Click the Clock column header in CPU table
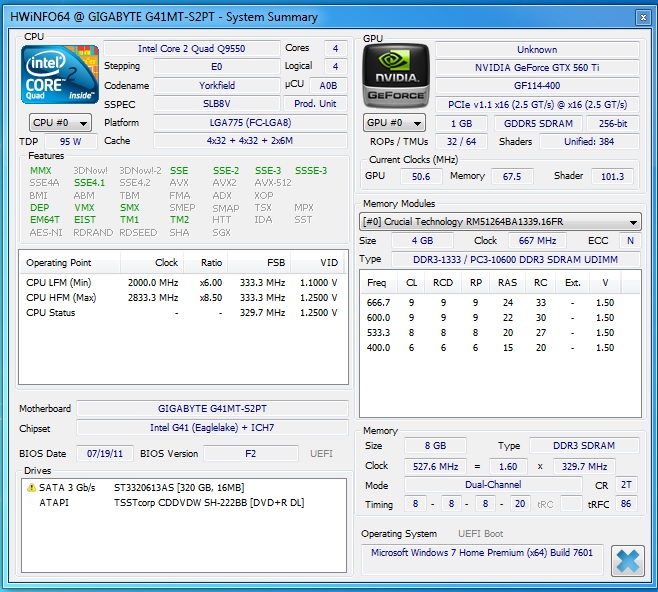This screenshot has width=658, height=592. pos(152,263)
